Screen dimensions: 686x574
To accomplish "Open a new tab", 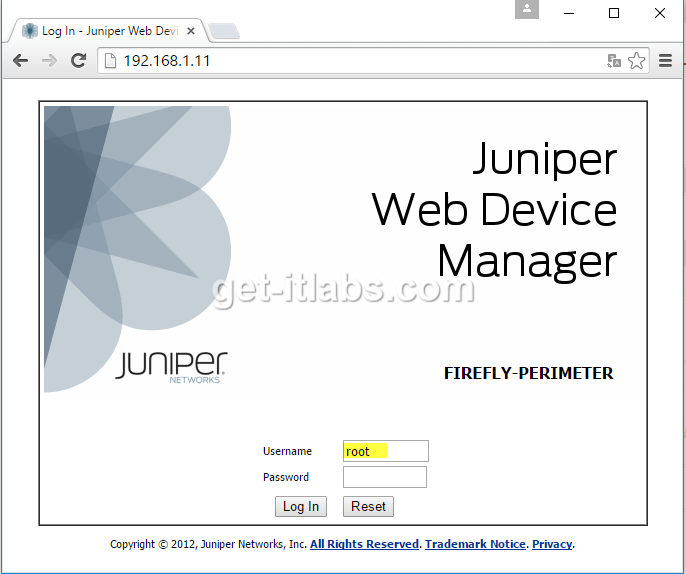I will pos(224,32).
